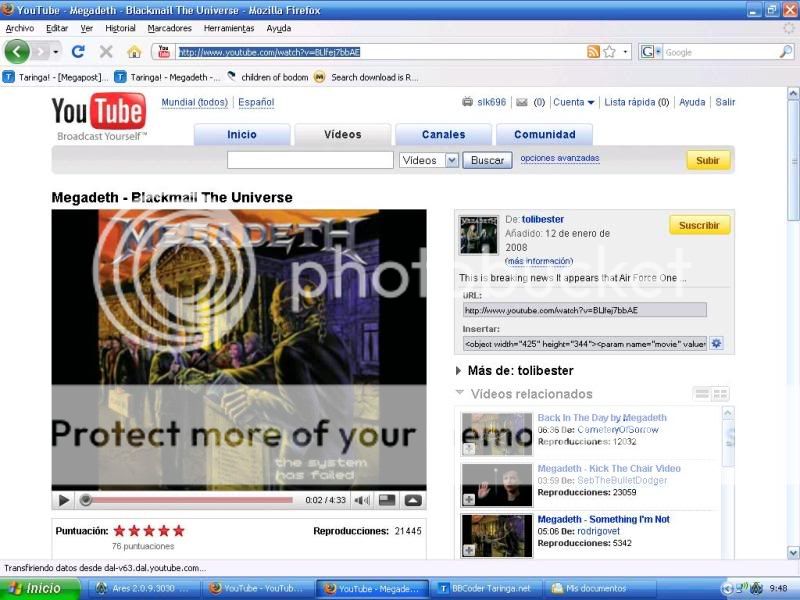This screenshot has height=600, width=800.
Task: Open the opciones avanzadas link
Action: pyautogui.click(x=560, y=159)
